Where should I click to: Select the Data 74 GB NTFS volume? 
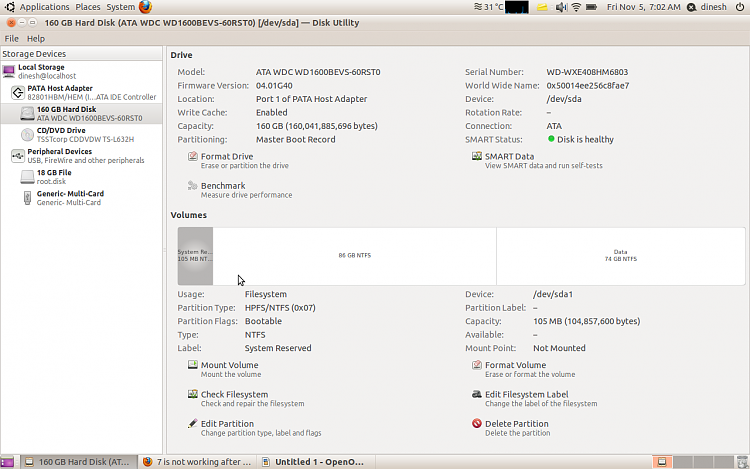click(620, 256)
